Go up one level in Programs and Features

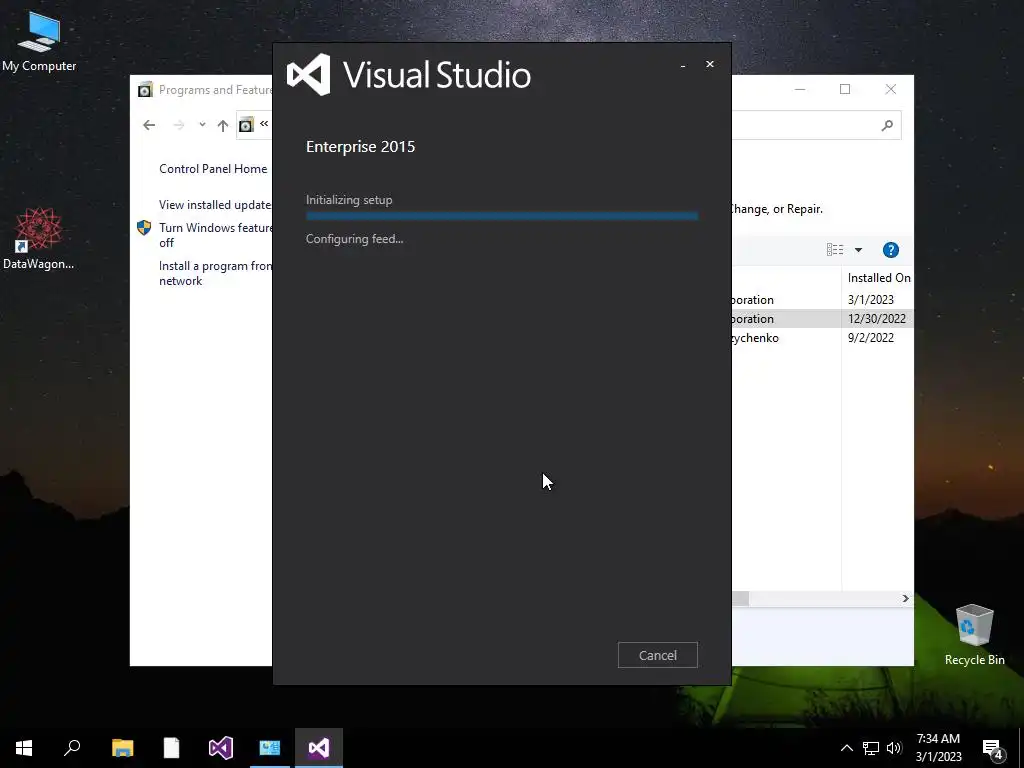point(223,125)
